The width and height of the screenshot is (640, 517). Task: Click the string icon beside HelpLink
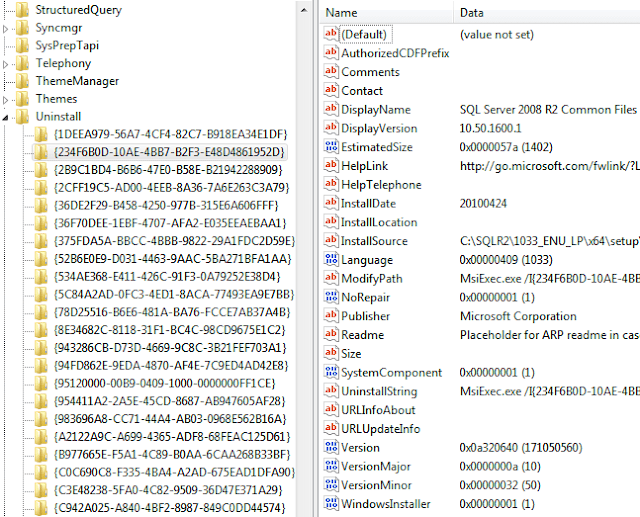point(331,165)
